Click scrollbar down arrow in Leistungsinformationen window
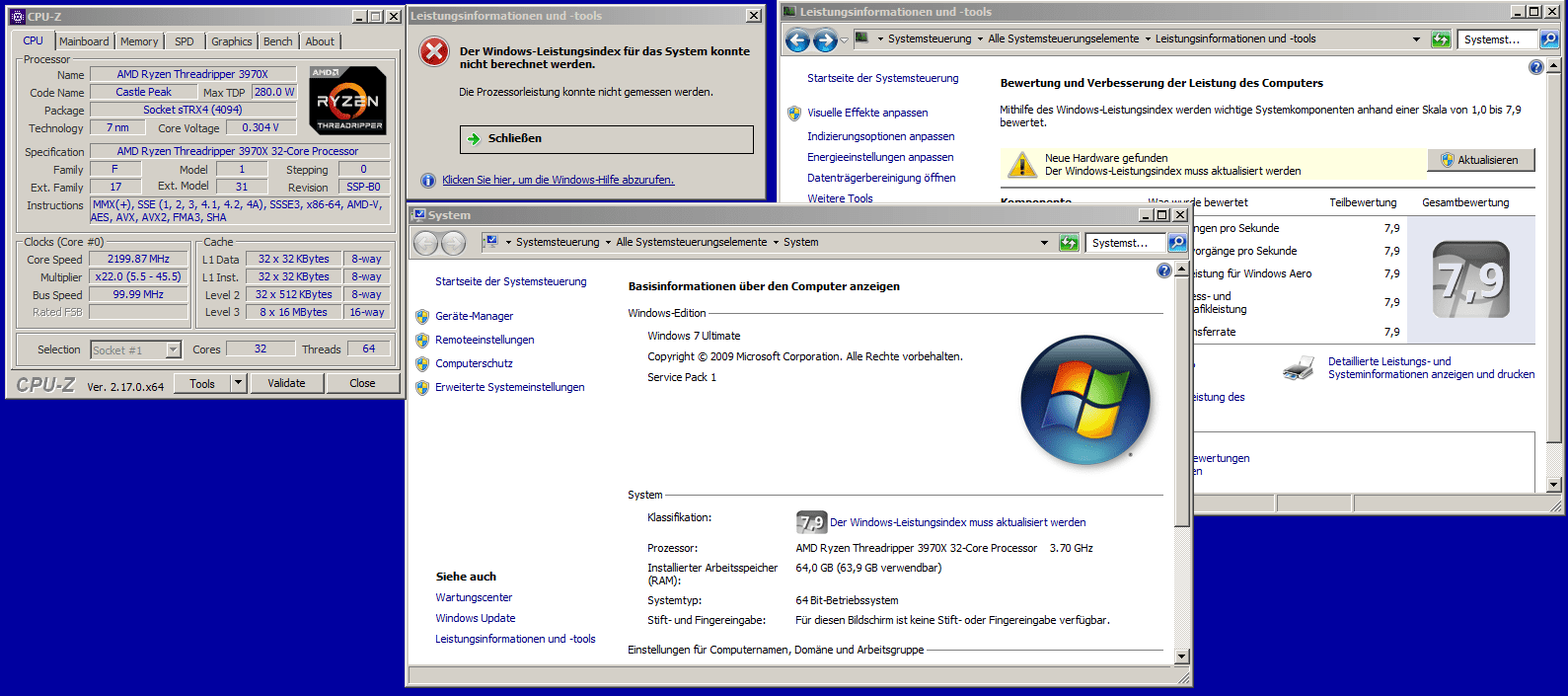The image size is (1568, 696). [1554, 485]
